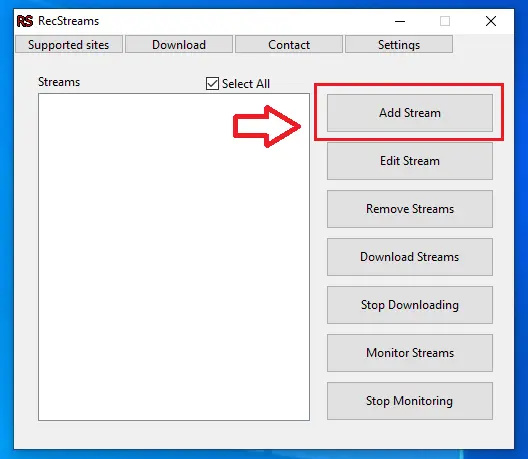Viewport: 528px width, 459px height.
Task: Minimize the RecStreams window
Action: click(x=400, y=21)
